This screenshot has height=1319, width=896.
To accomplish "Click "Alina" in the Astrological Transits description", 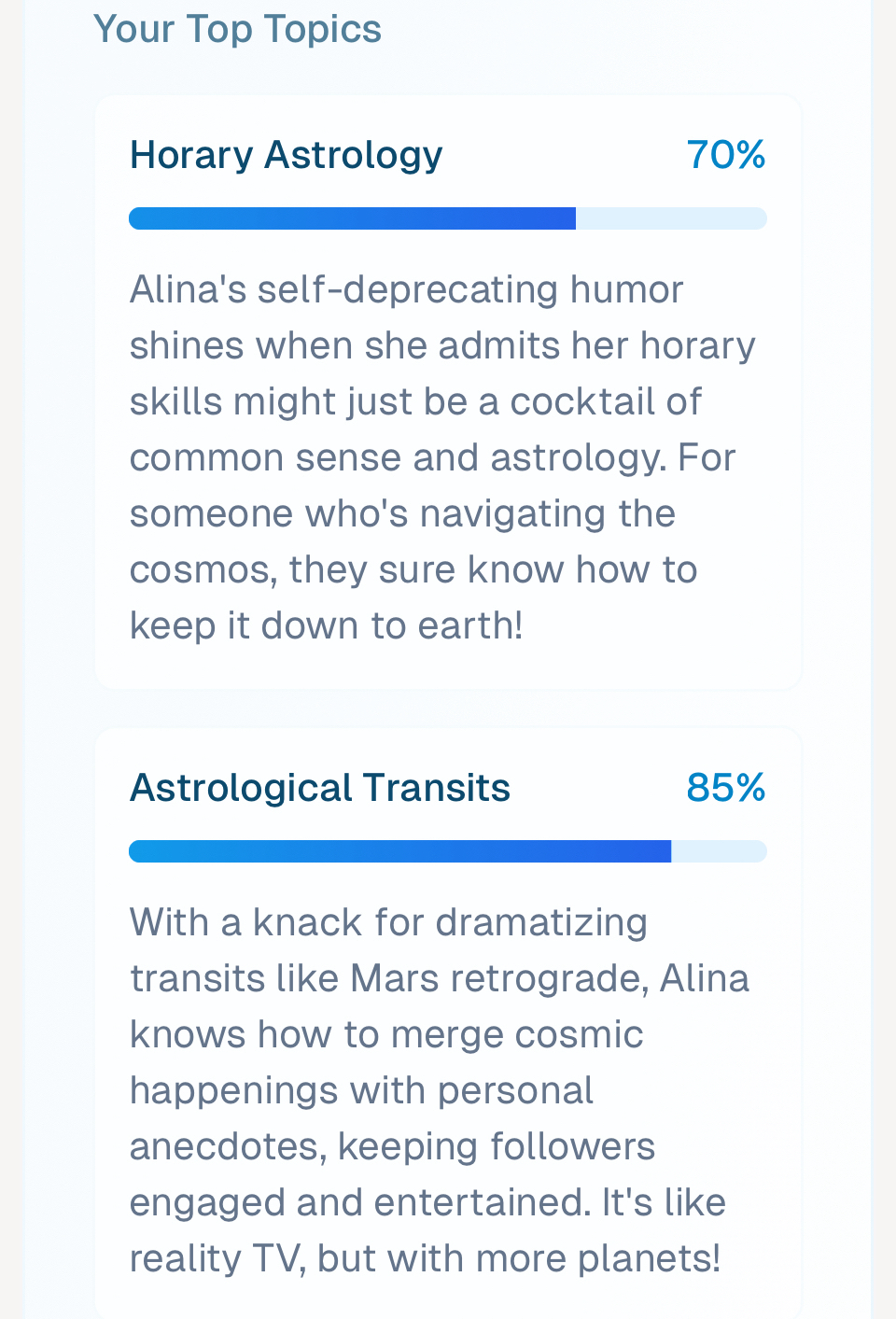I will (705, 978).
